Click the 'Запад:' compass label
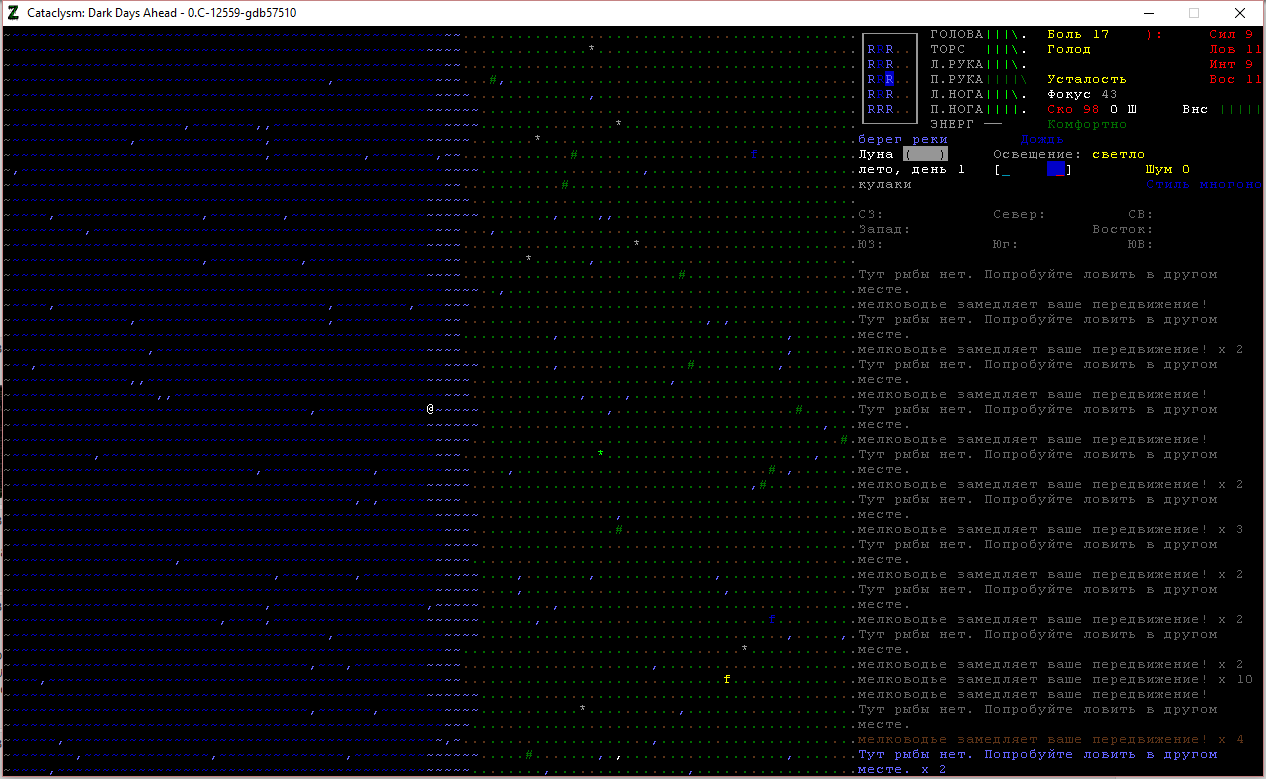The width and height of the screenshot is (1266, 779). coord(884,229)
